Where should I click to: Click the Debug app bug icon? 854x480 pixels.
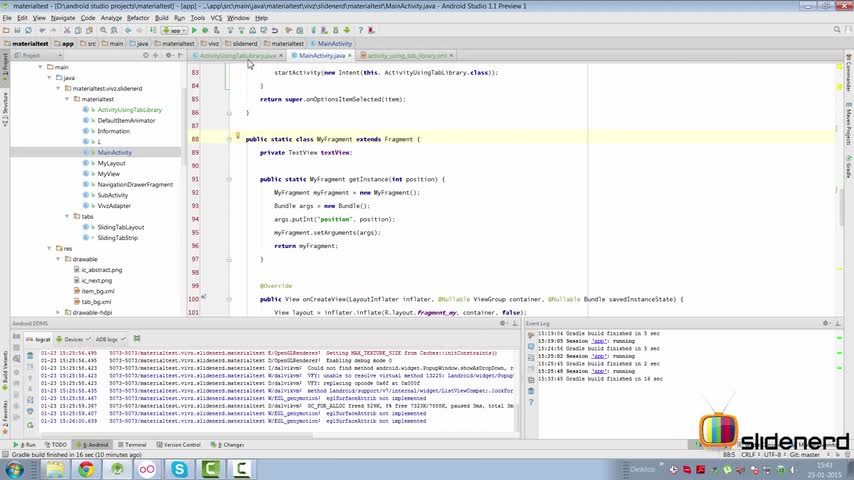tap(205, 30)
